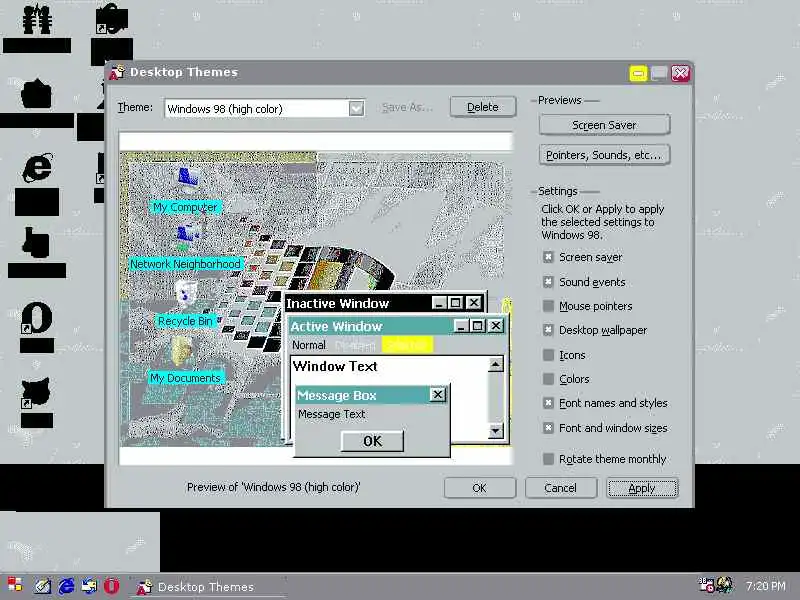Image resolution: width=800 pixels, height=600 pixels.
Task: Click the Settings group label
Action: (558, 191)
